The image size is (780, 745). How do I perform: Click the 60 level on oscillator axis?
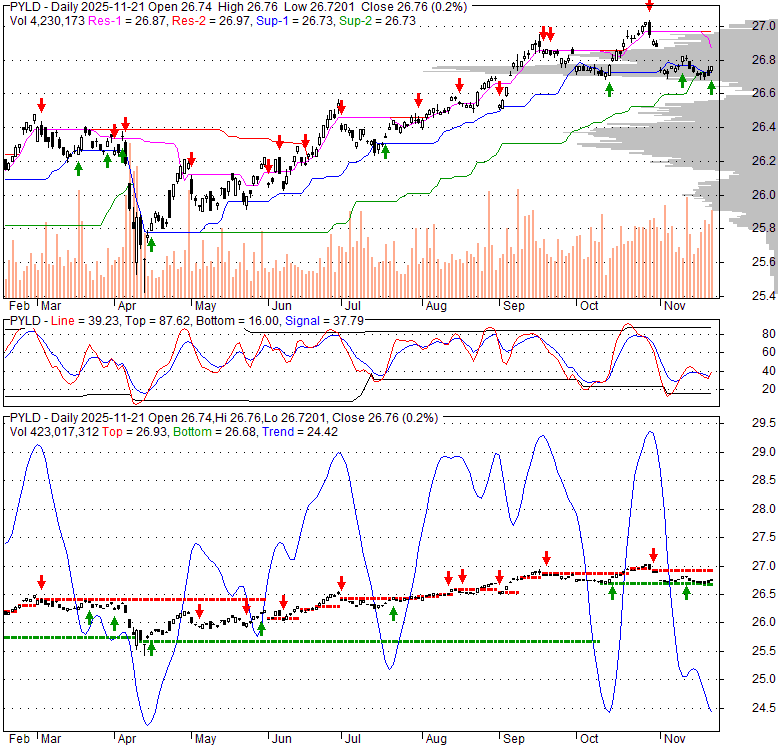click(769, 352)
